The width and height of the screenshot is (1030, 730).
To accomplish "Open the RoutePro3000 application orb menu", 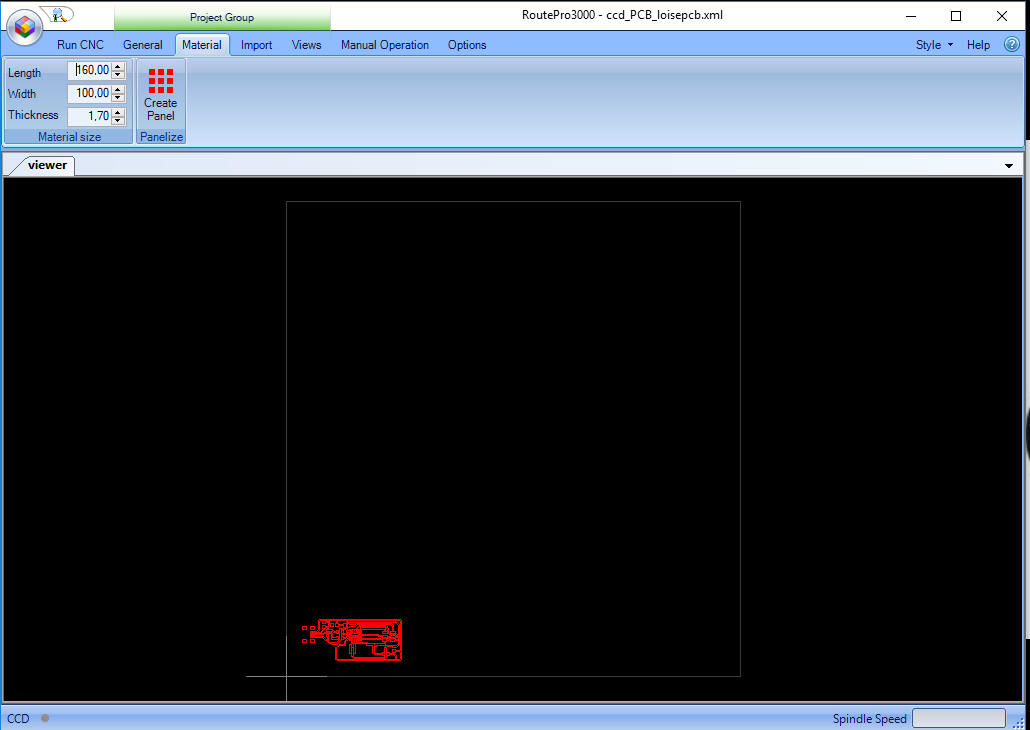I will pos(24,27).
